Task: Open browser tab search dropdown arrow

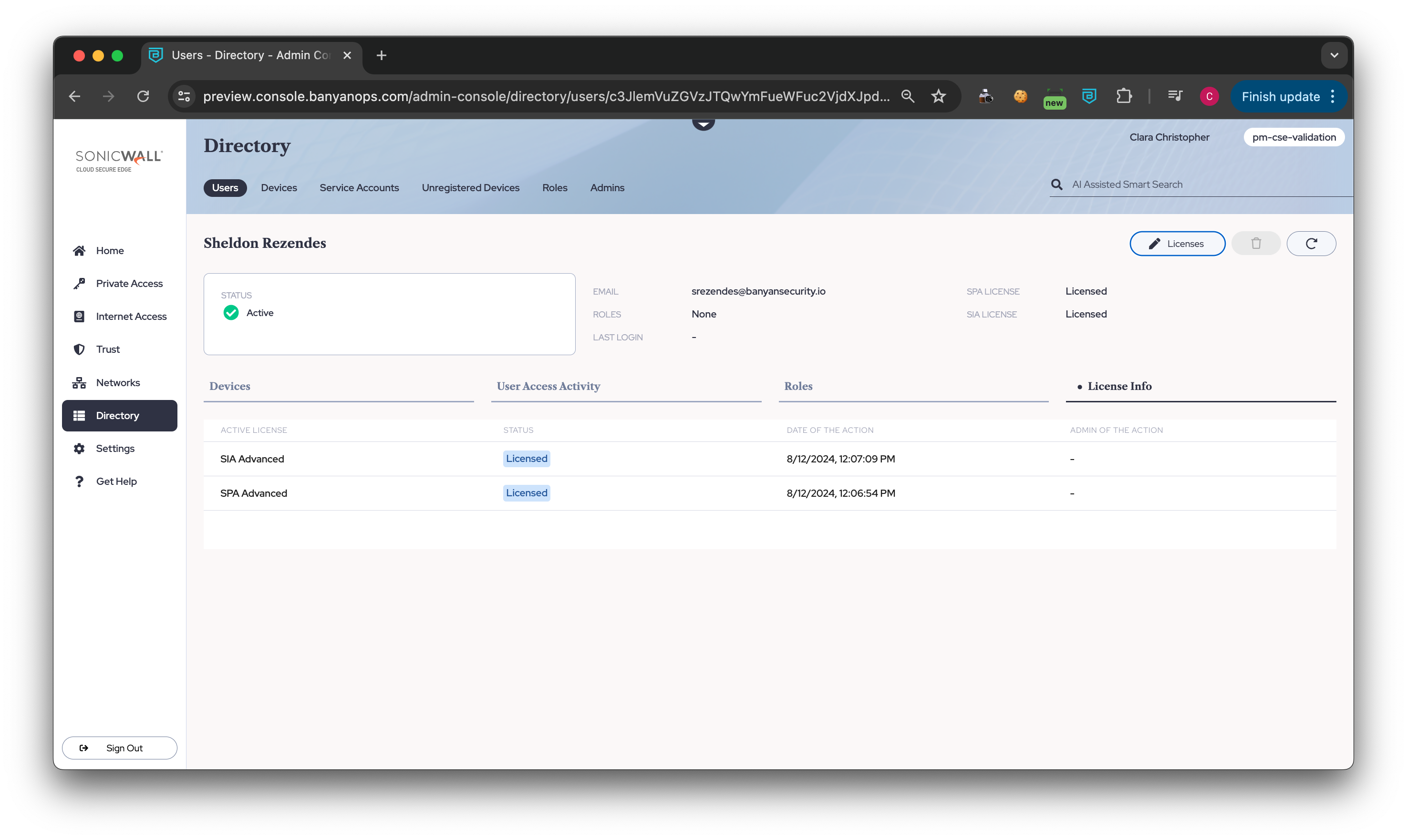Action: click(1334, 55)
